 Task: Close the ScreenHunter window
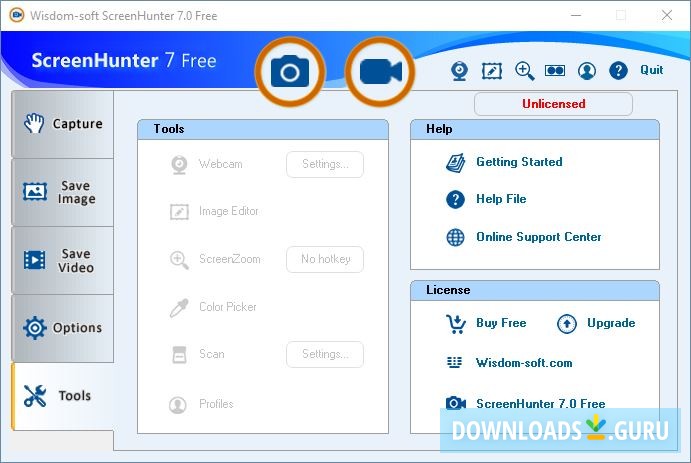coord(667,15)
